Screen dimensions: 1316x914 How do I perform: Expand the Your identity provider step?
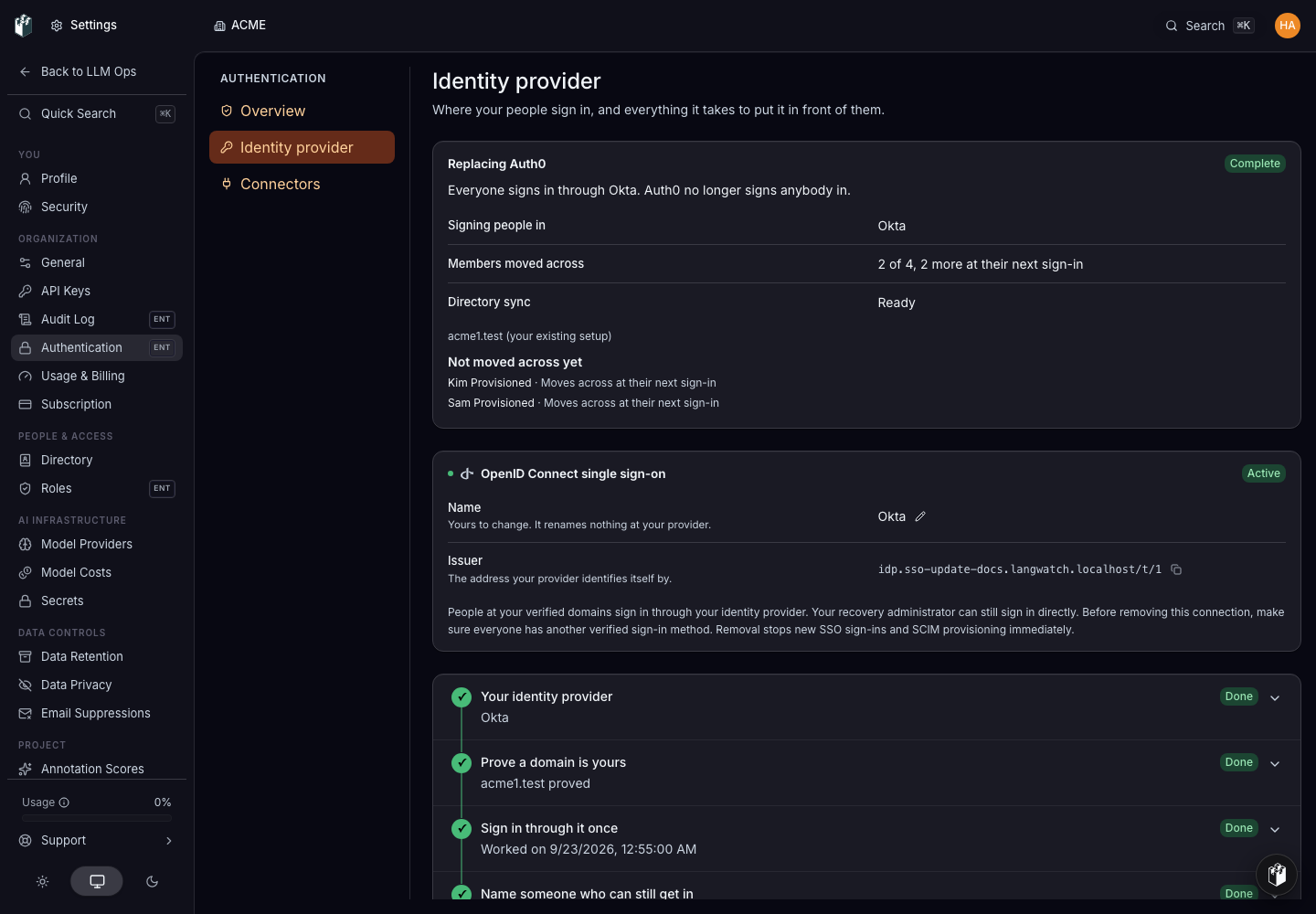click(x=1275, y=697)
